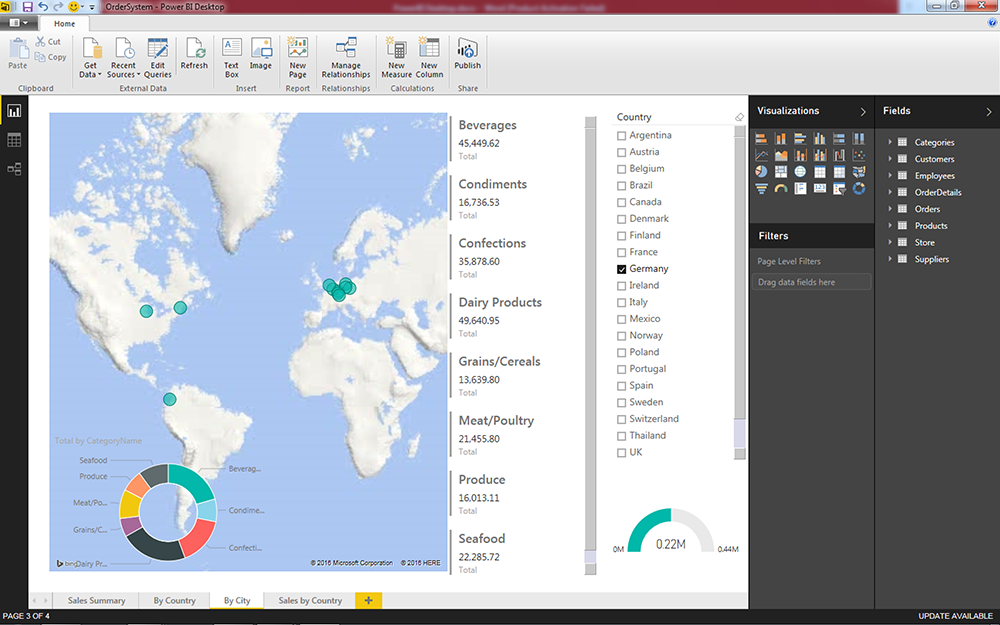The height and width of the screenshot is (625, 1000).
Task: Insert an Image
Action: (260, 54)
